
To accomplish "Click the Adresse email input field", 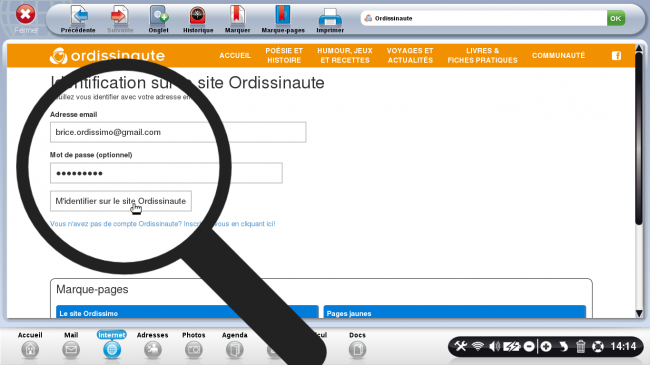I will 178,132.
